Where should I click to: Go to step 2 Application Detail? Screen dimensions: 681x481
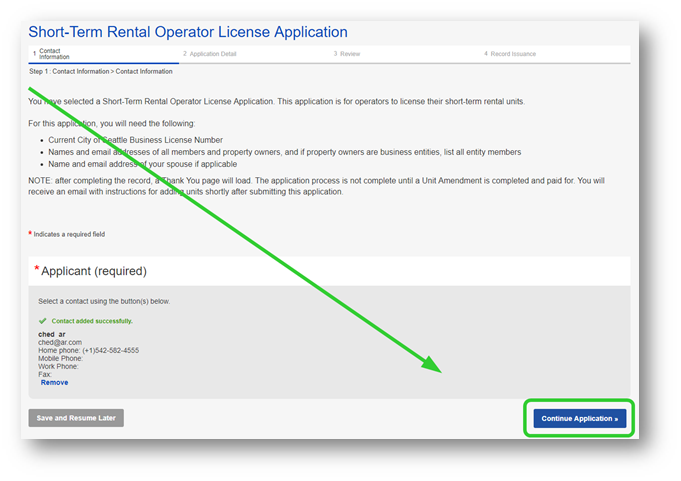click(x=212, y=53)
